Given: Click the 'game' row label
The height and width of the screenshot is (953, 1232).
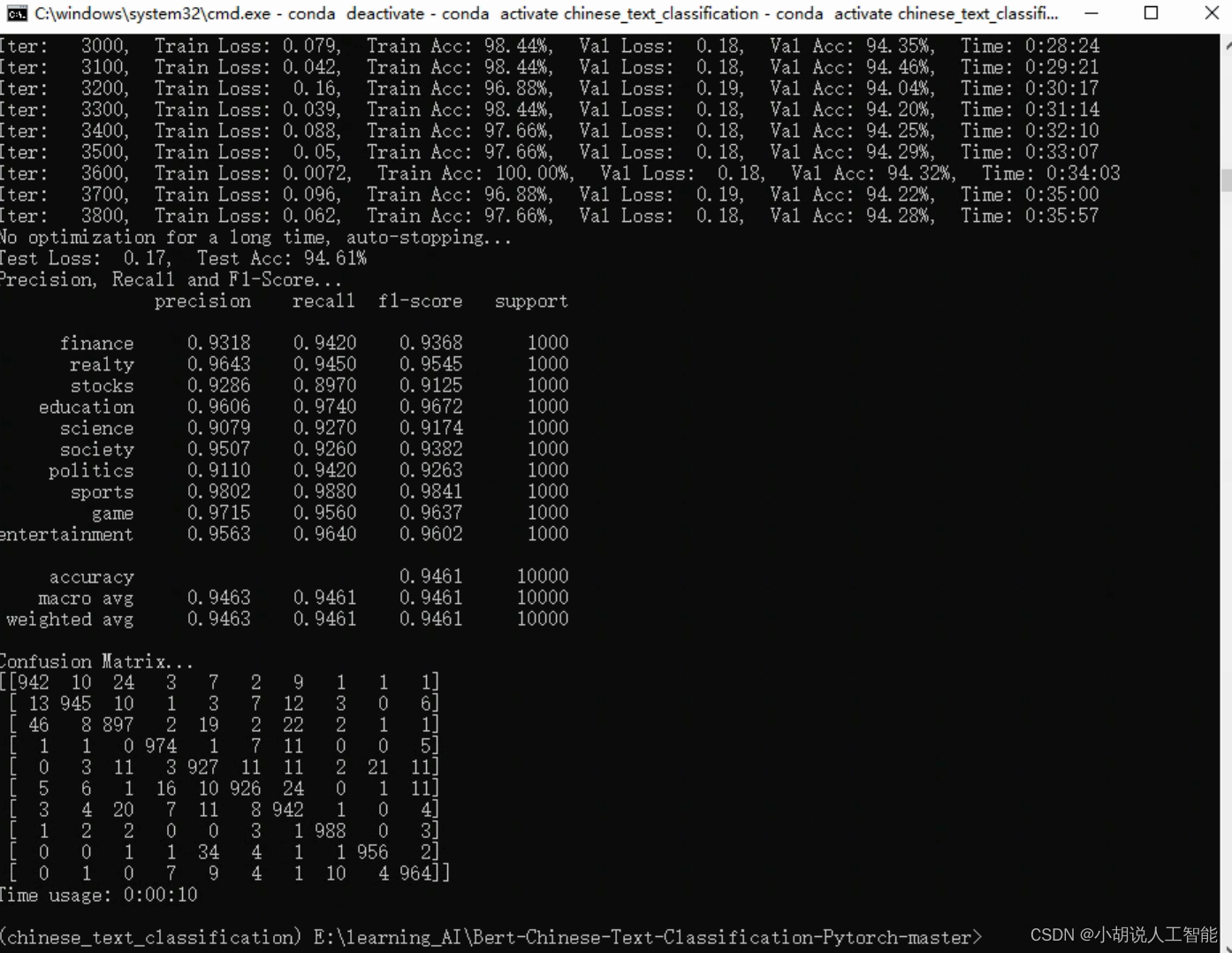Looking at the screenshot, I should tap(112, 513).
